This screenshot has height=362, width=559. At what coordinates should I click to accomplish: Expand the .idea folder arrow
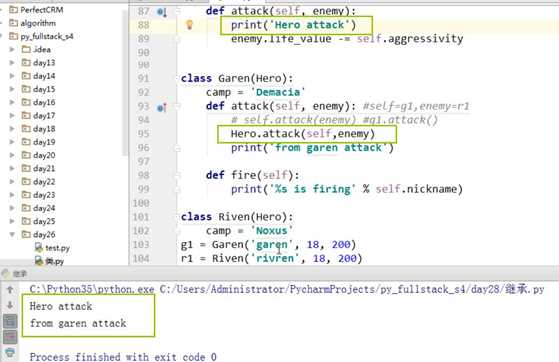click(12, 49)
